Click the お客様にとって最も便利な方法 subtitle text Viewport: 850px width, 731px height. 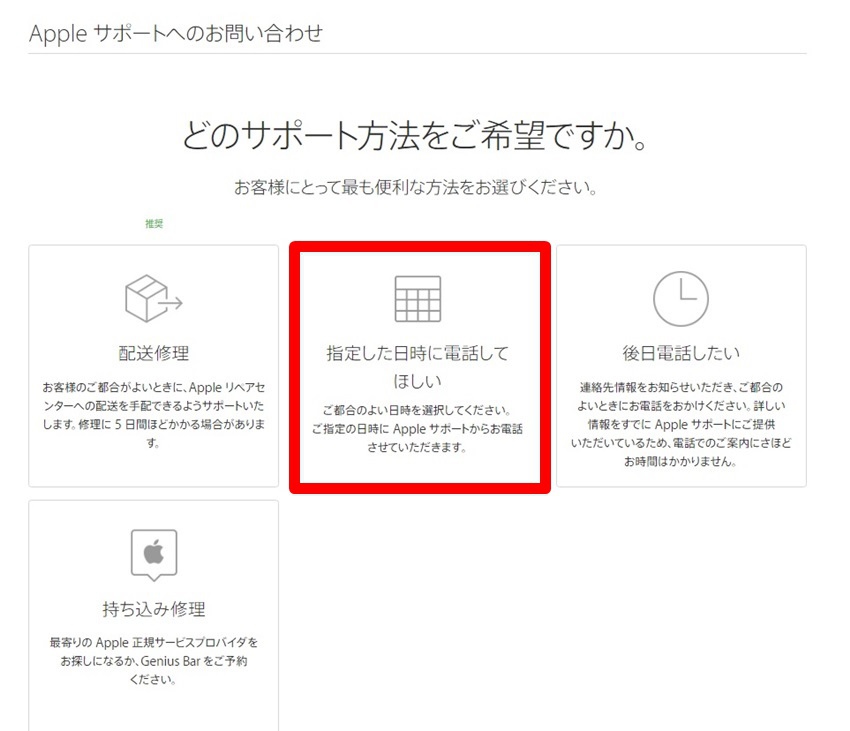[x=416, y=188]
